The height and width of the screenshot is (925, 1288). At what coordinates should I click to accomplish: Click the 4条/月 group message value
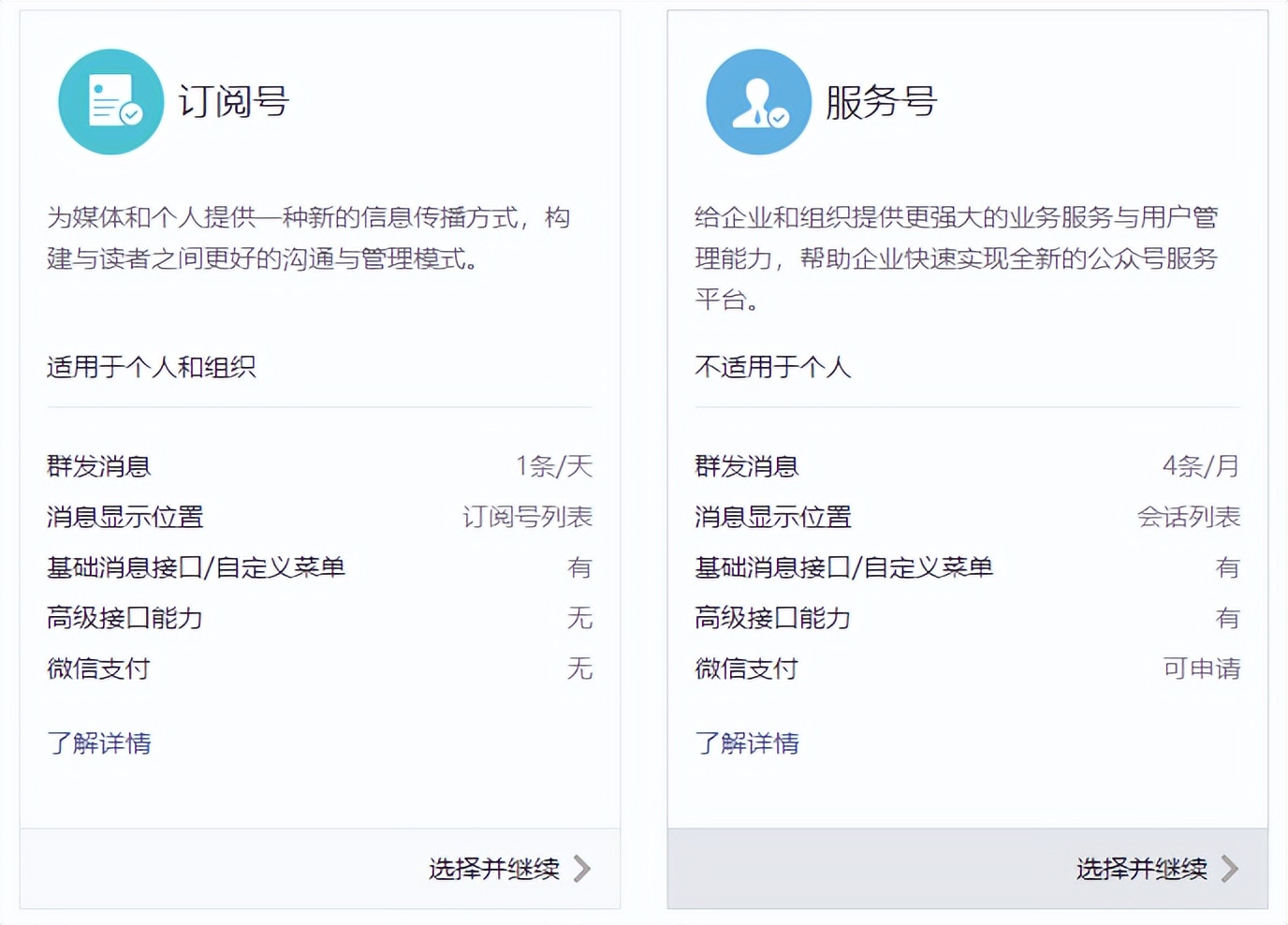click(1201, 466)
